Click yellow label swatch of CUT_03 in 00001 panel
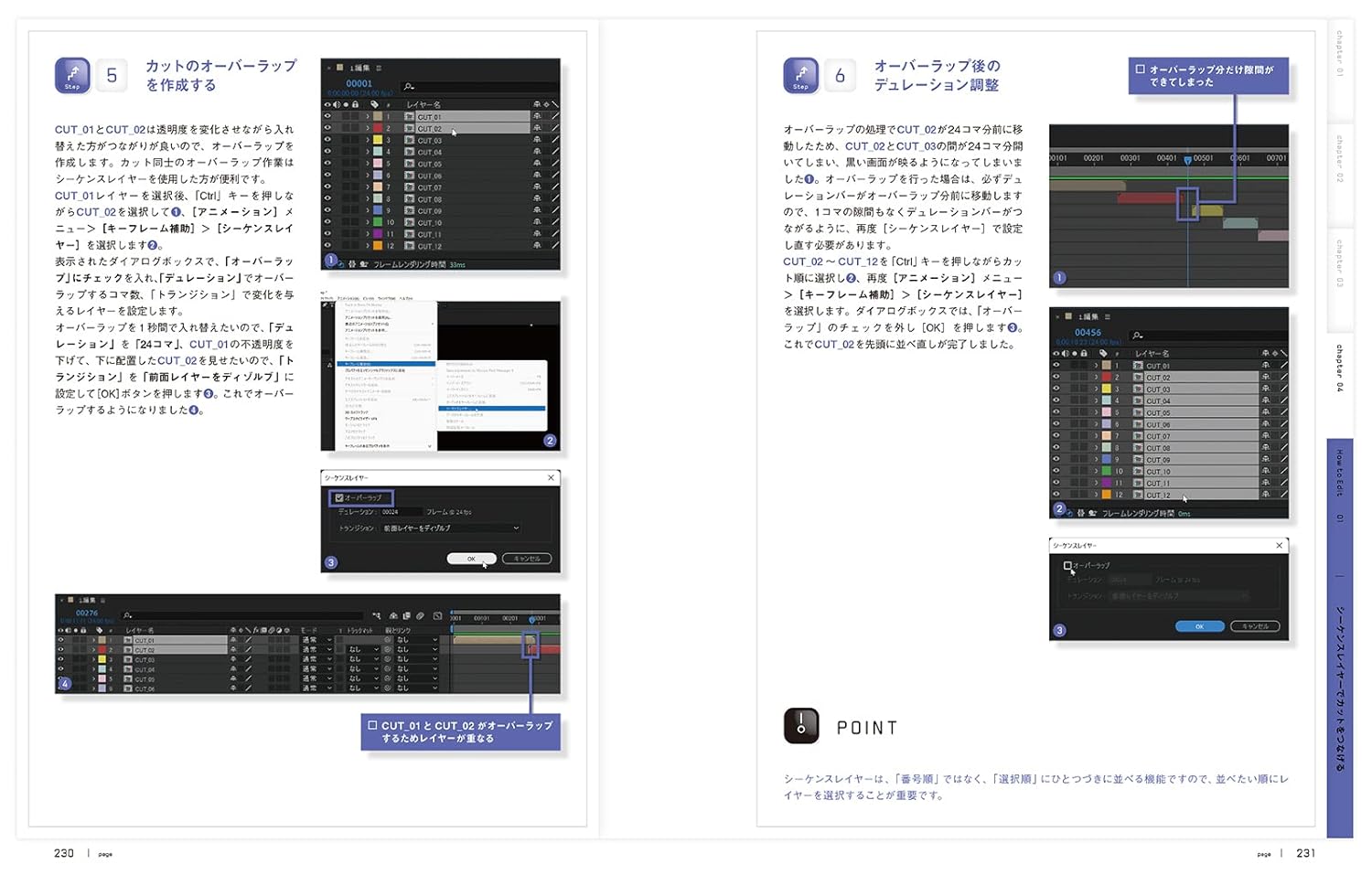 point(378,141)
